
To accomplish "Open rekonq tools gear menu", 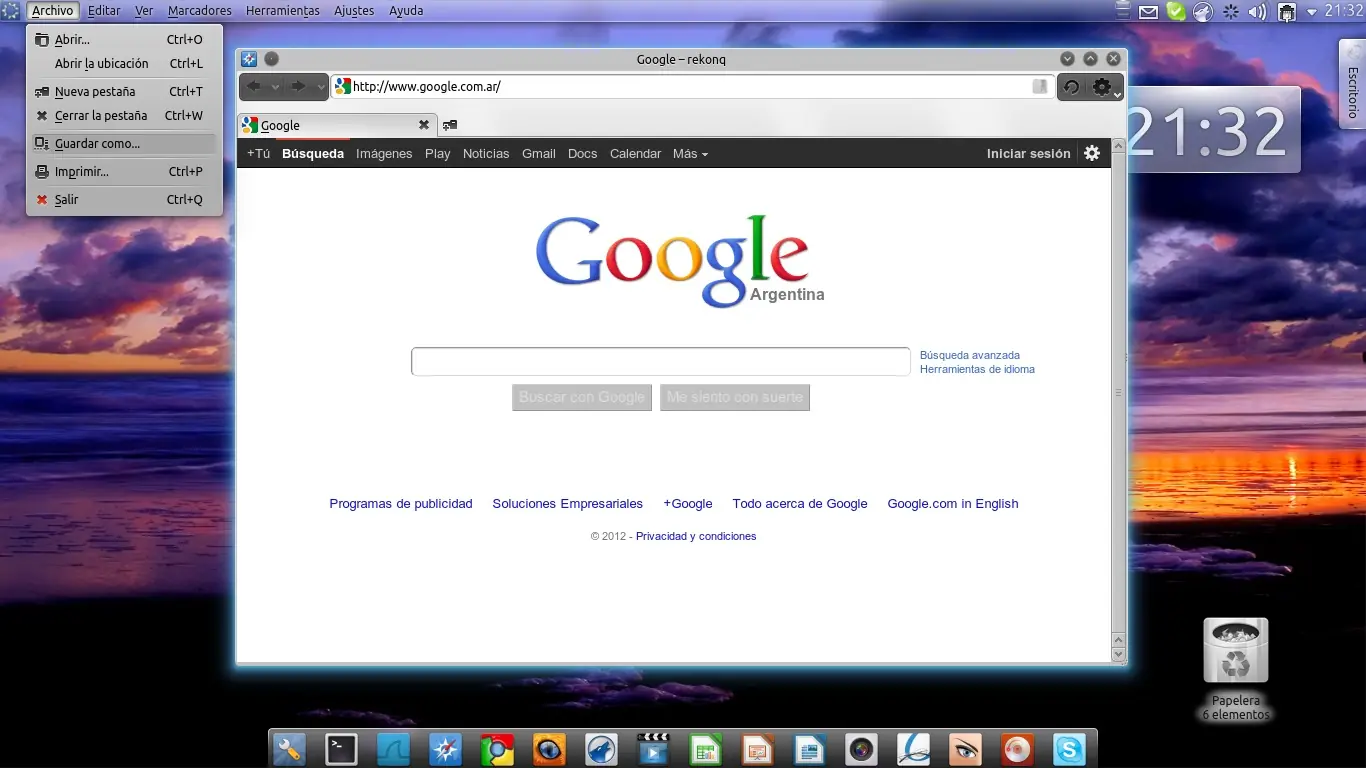I will [1104, 87].
